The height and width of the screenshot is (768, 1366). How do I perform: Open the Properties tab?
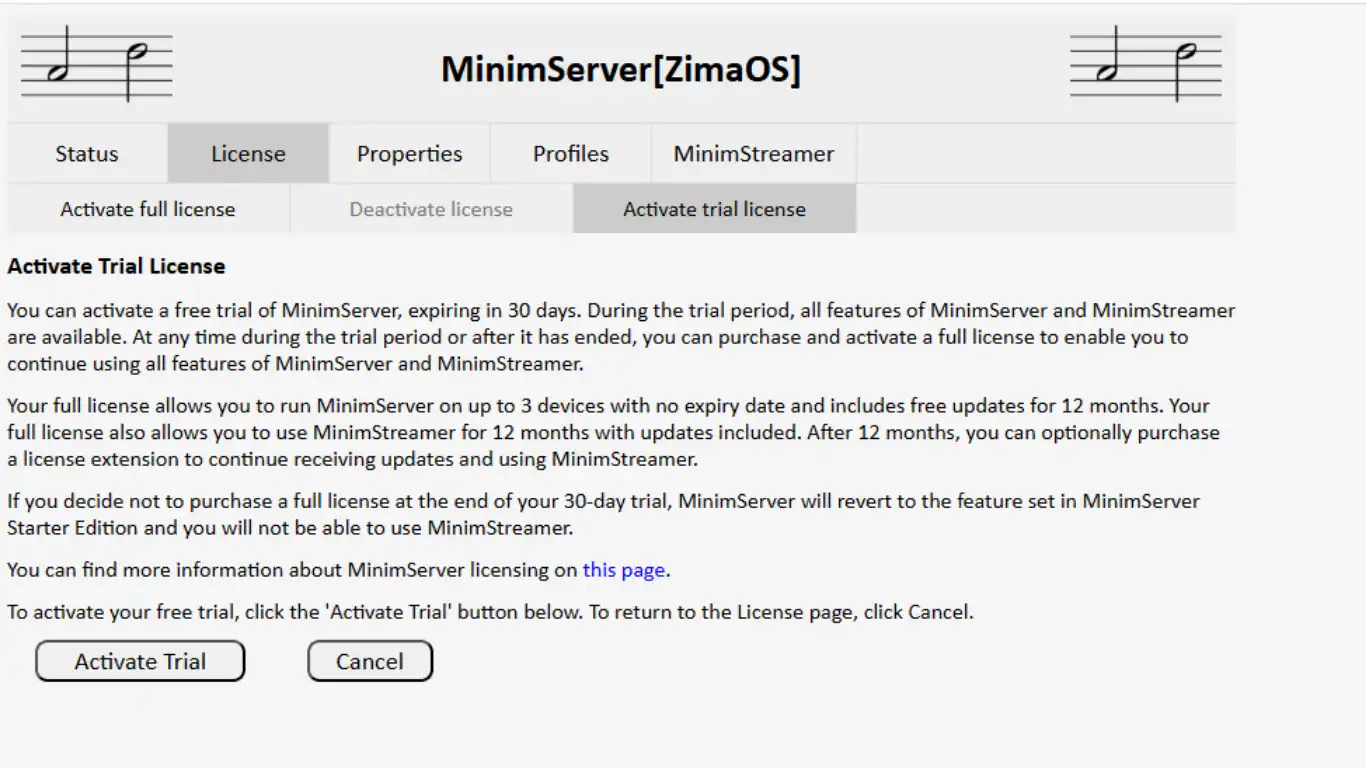409,154
